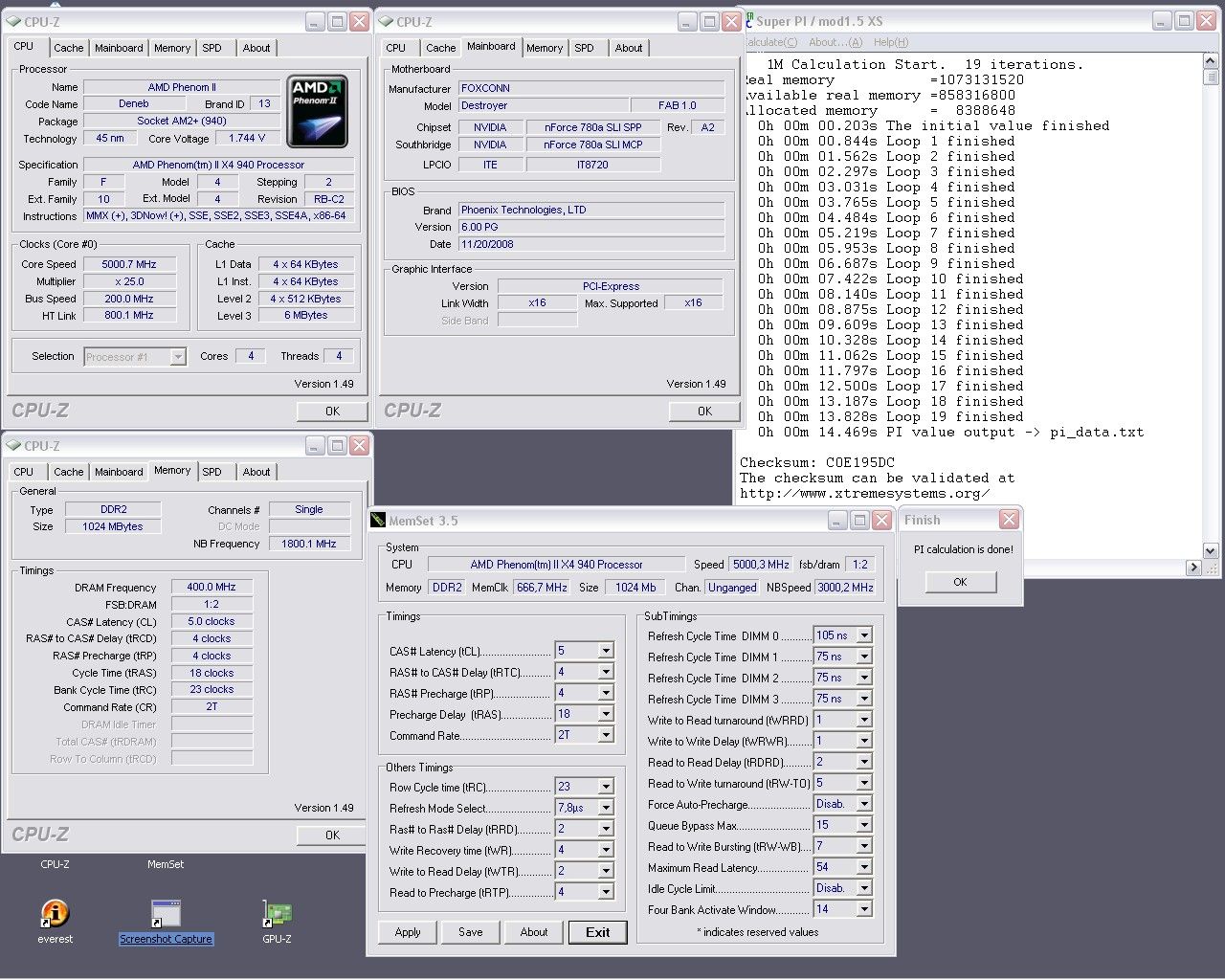The image size is (1225, 980).
Task: Close the Finish dialog with its X
Action: coord(1009,520)
